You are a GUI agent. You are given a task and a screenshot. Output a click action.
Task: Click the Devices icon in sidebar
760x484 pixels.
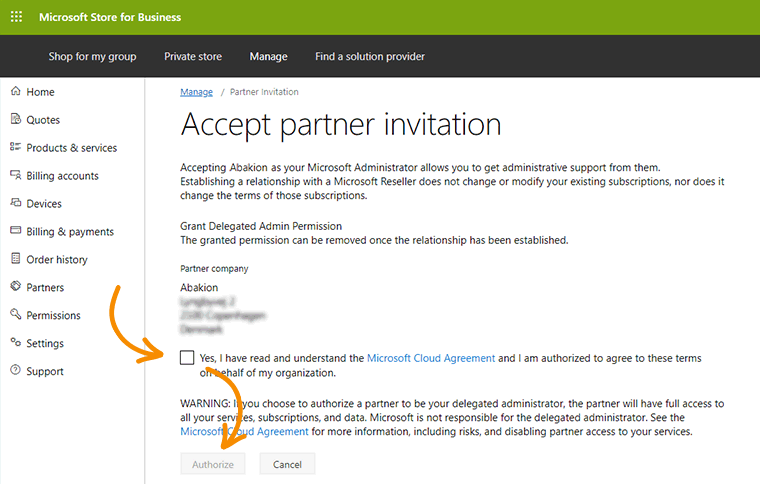16,203
